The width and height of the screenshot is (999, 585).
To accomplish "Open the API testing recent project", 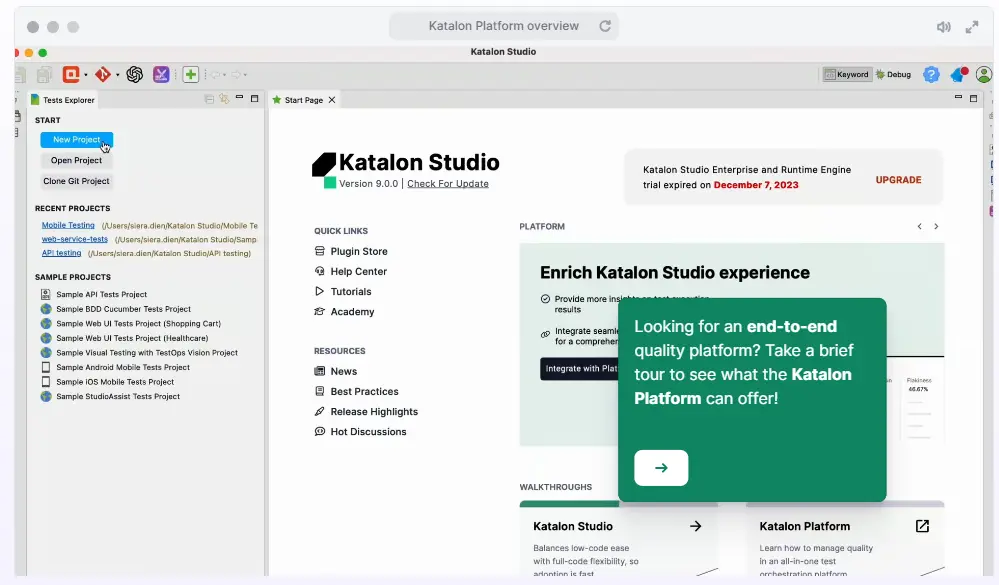I will click(x=61, y=253).
